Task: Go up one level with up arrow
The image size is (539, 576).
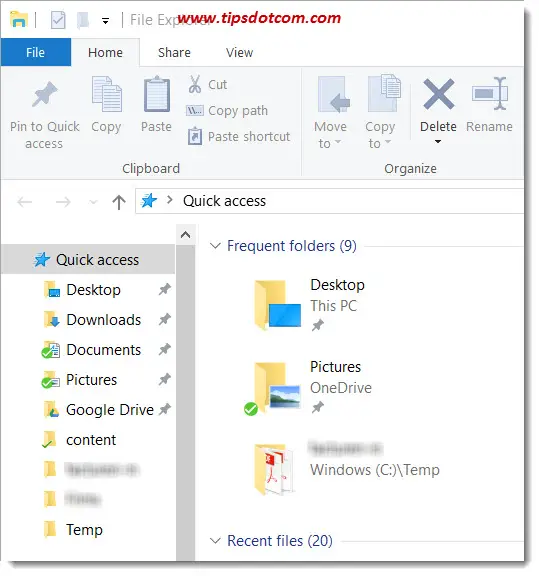Action: (119, 202)
